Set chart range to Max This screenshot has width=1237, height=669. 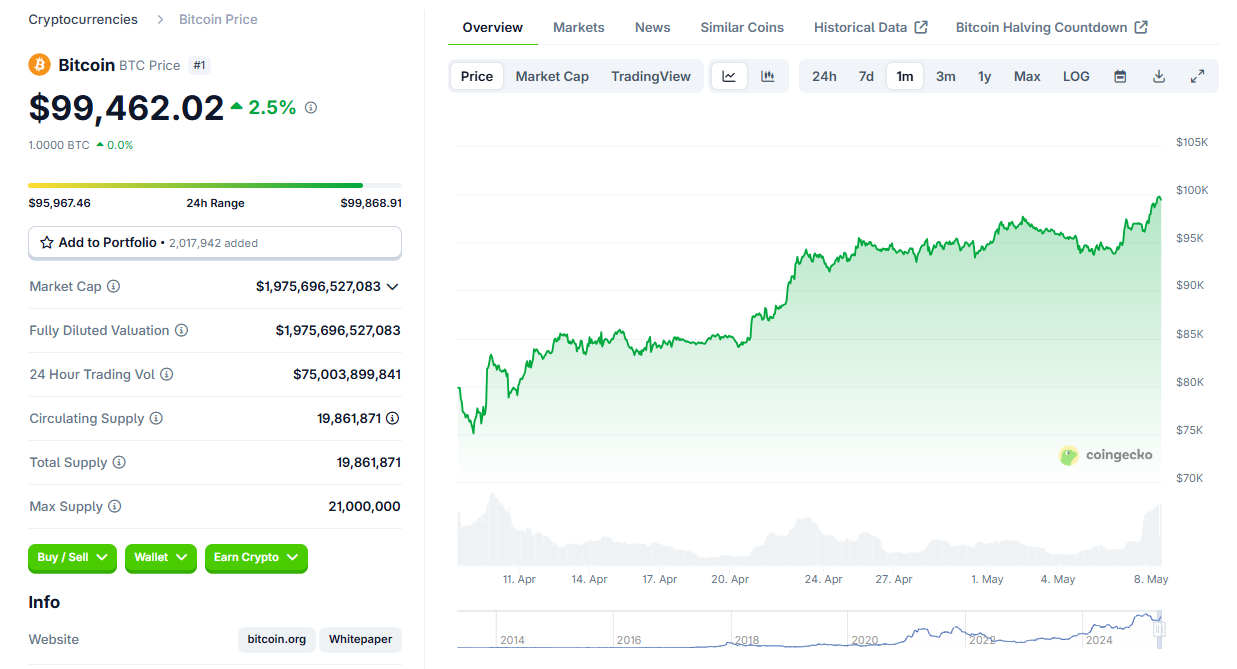click(1027, 76)
